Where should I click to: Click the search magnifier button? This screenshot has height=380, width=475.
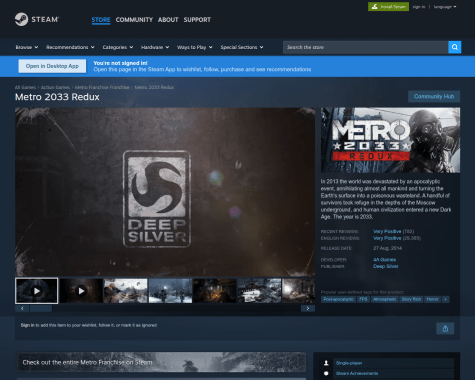coord(455,47)
